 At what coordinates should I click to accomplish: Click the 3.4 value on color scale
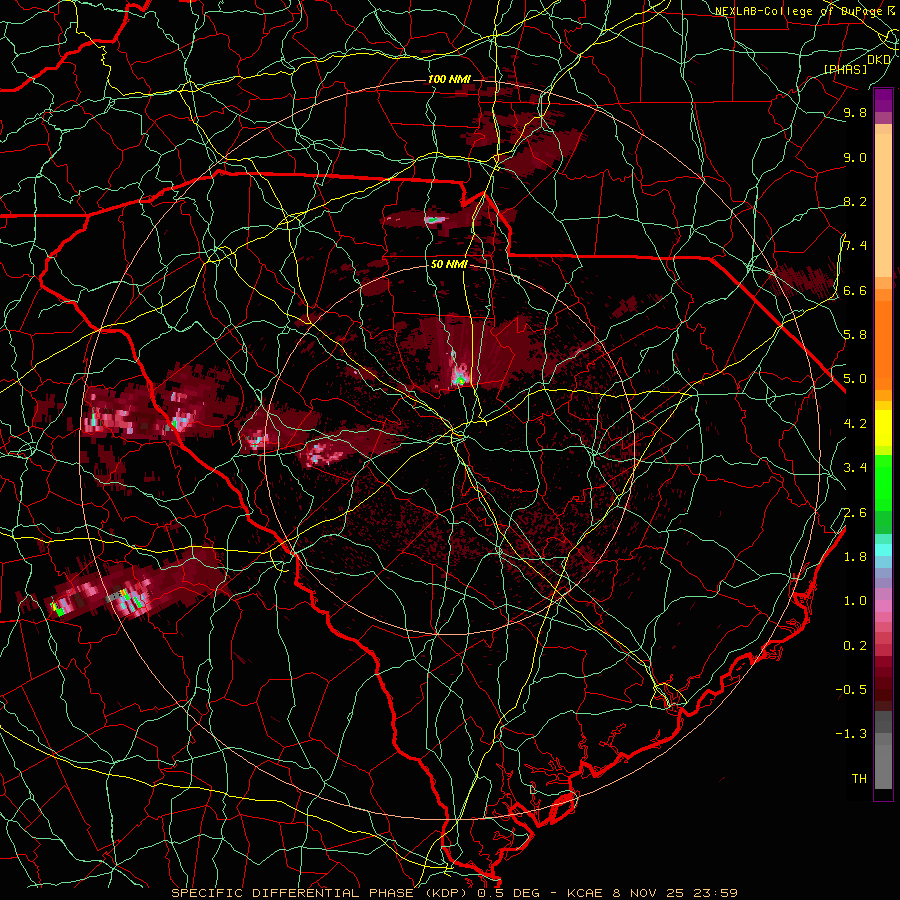(855, 467)
